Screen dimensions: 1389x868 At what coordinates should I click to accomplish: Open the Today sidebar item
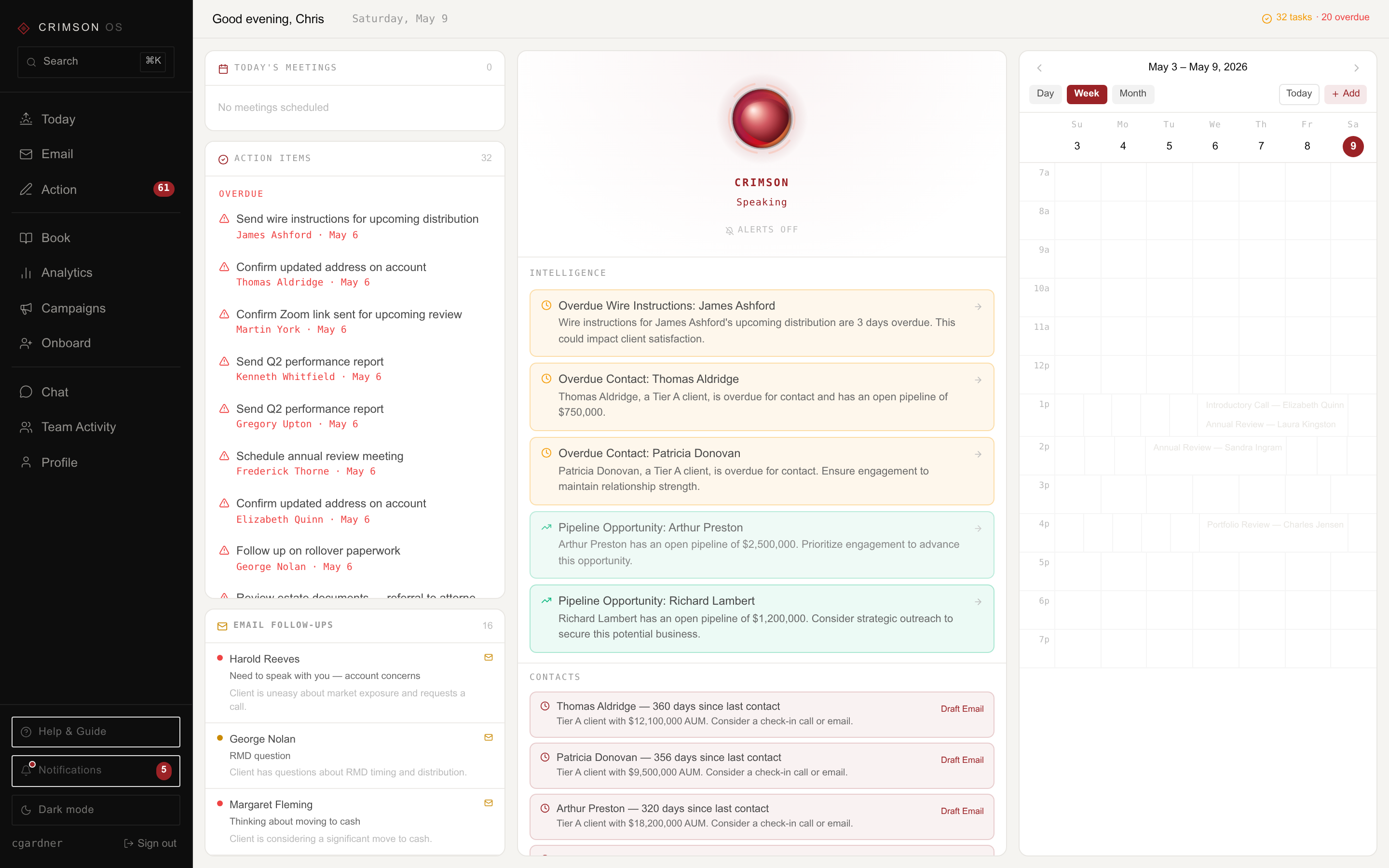(96, 120)
